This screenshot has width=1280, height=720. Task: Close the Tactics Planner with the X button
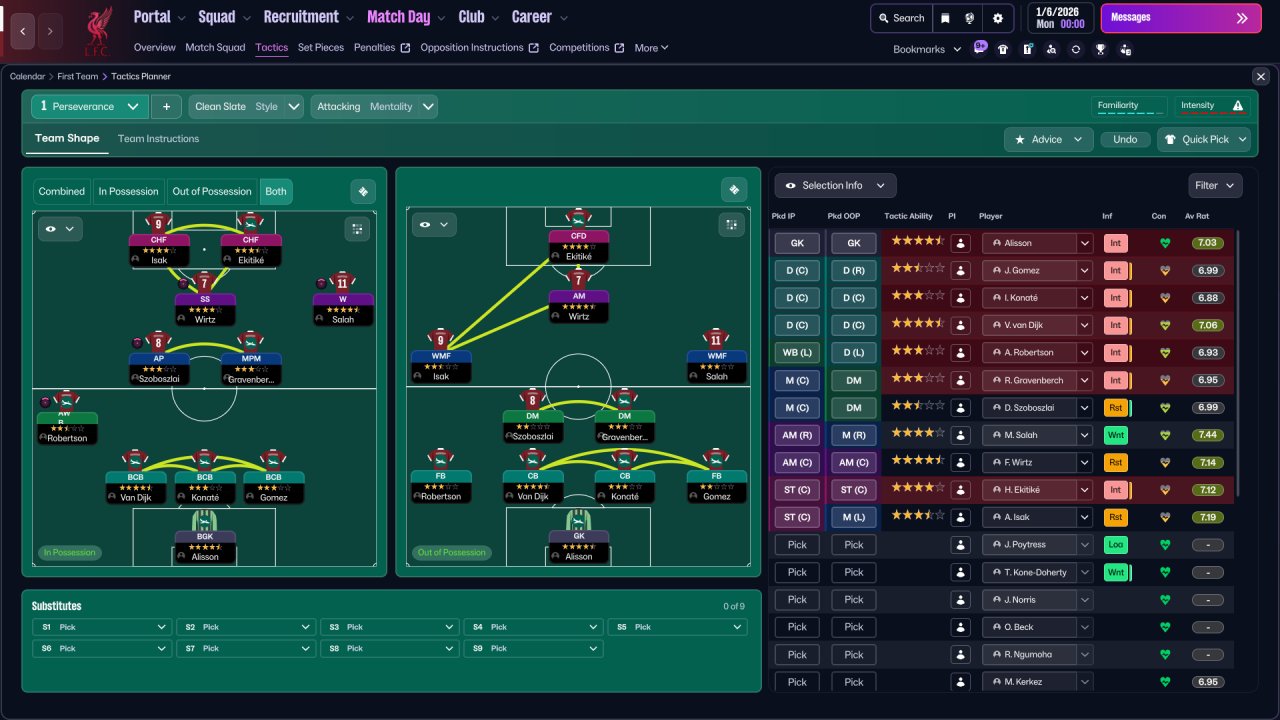point(1260,77)
